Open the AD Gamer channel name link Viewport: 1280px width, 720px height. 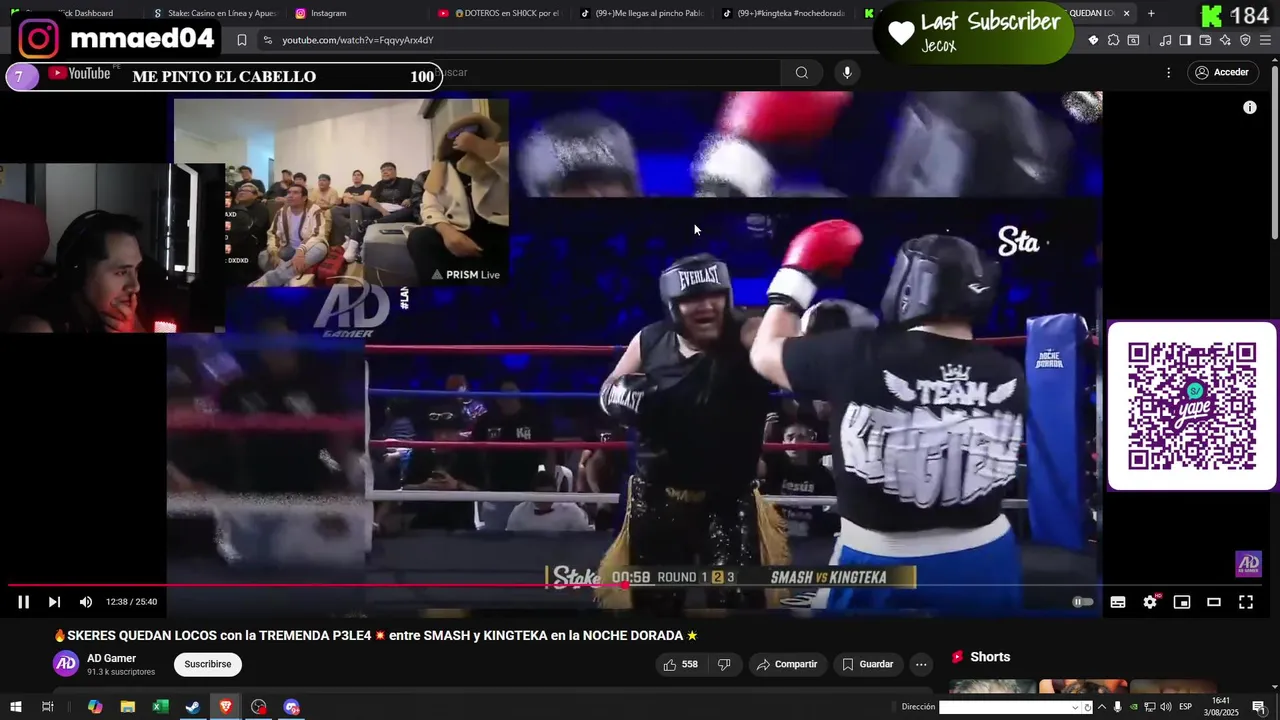[111, 658]
